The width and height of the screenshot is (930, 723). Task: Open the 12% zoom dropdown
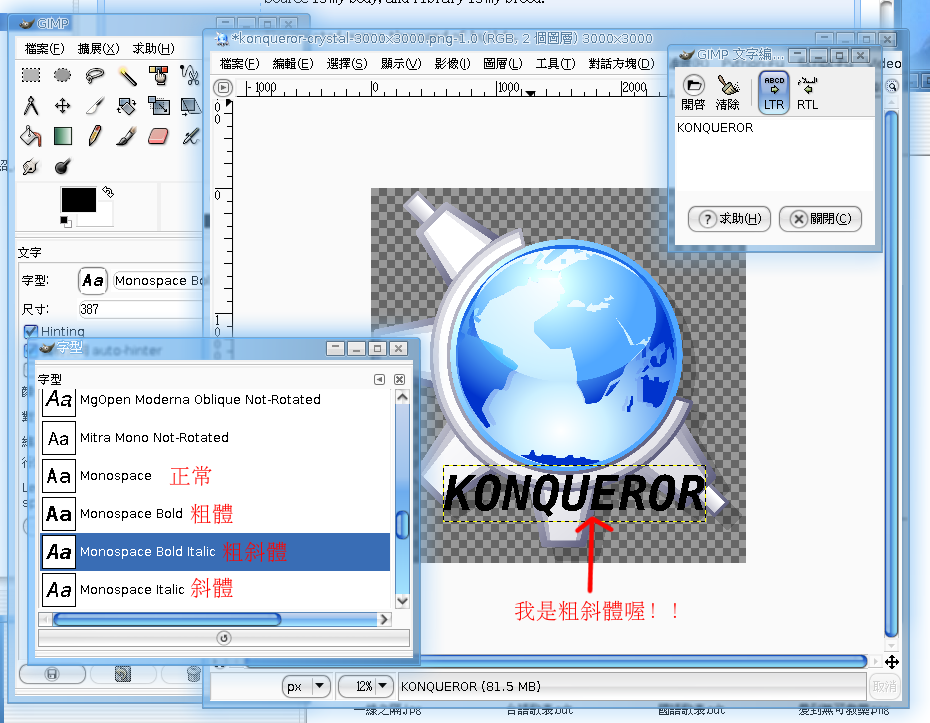coord(365,686)
